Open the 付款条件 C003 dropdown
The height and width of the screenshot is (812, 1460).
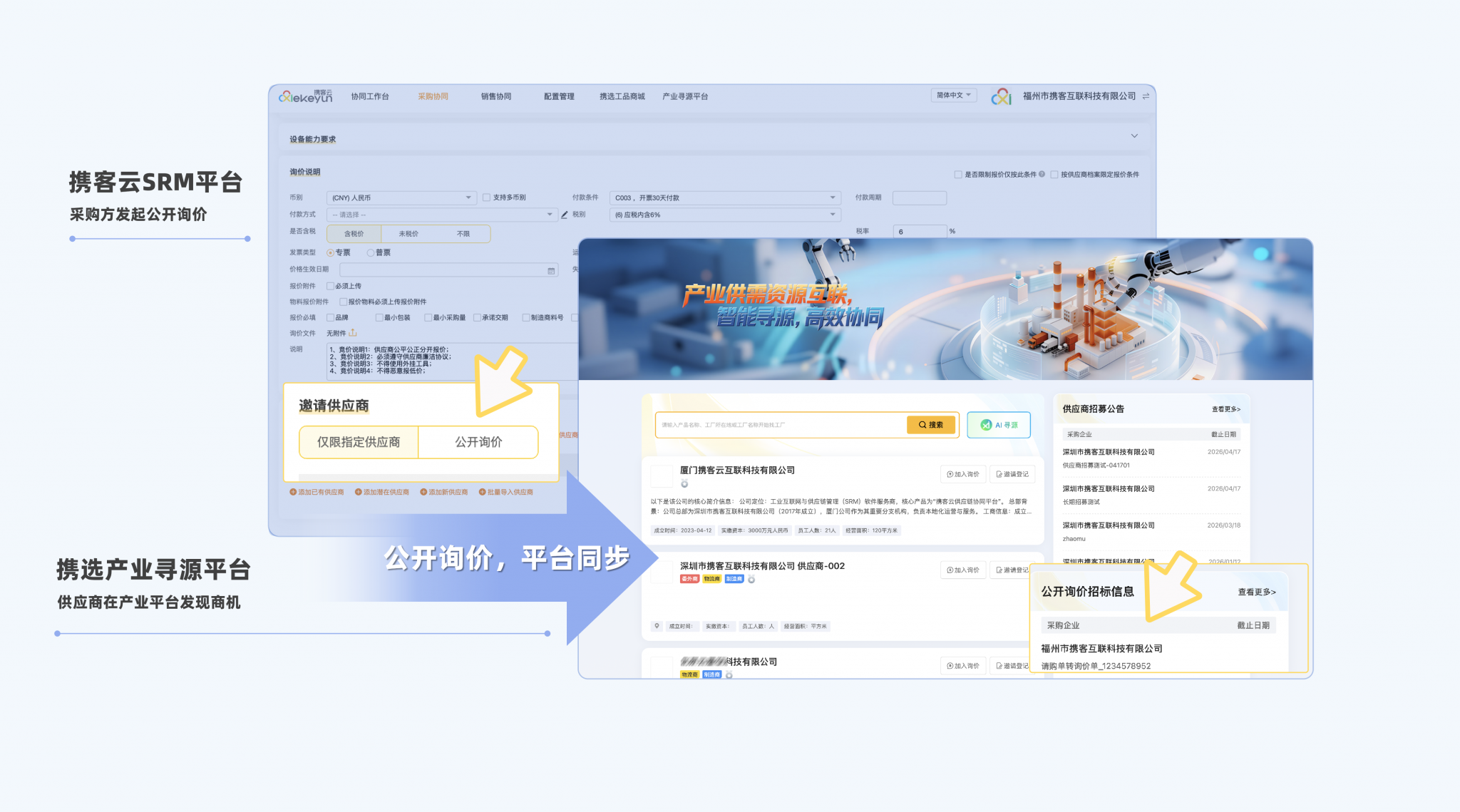tap(725, 197)
